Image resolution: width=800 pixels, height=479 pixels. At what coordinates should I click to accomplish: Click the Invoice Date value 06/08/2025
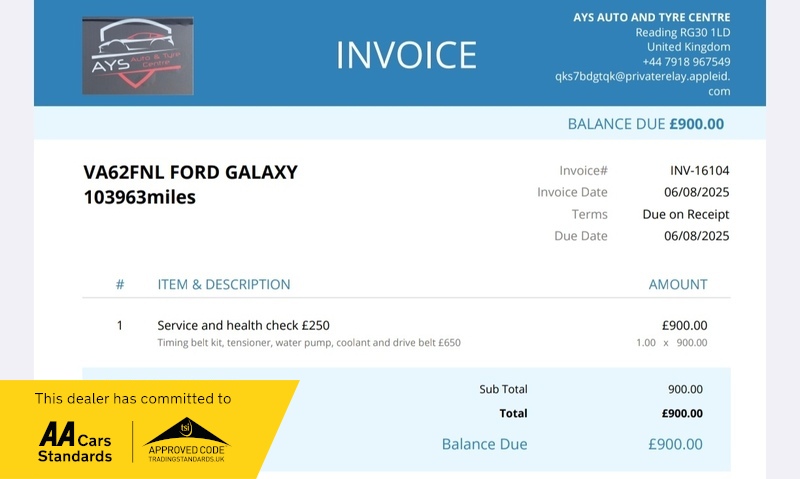tap(696, 192)
